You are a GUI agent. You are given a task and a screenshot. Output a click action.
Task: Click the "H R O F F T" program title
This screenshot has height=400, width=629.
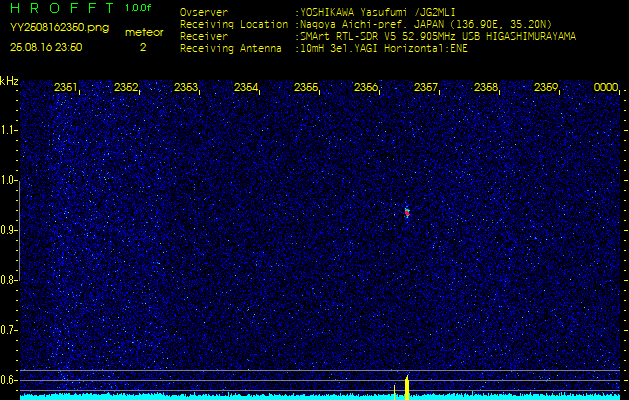[62, 8]
